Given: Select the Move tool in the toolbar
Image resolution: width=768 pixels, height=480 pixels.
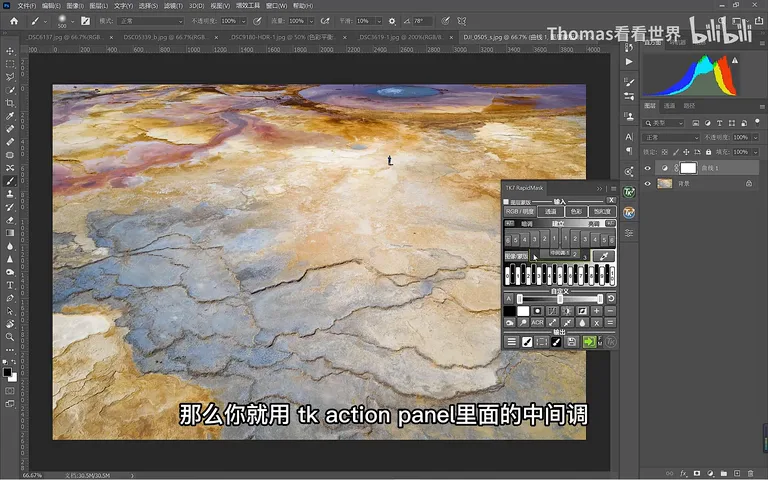Looking at the screenshot, I should (x=10, y=51).
